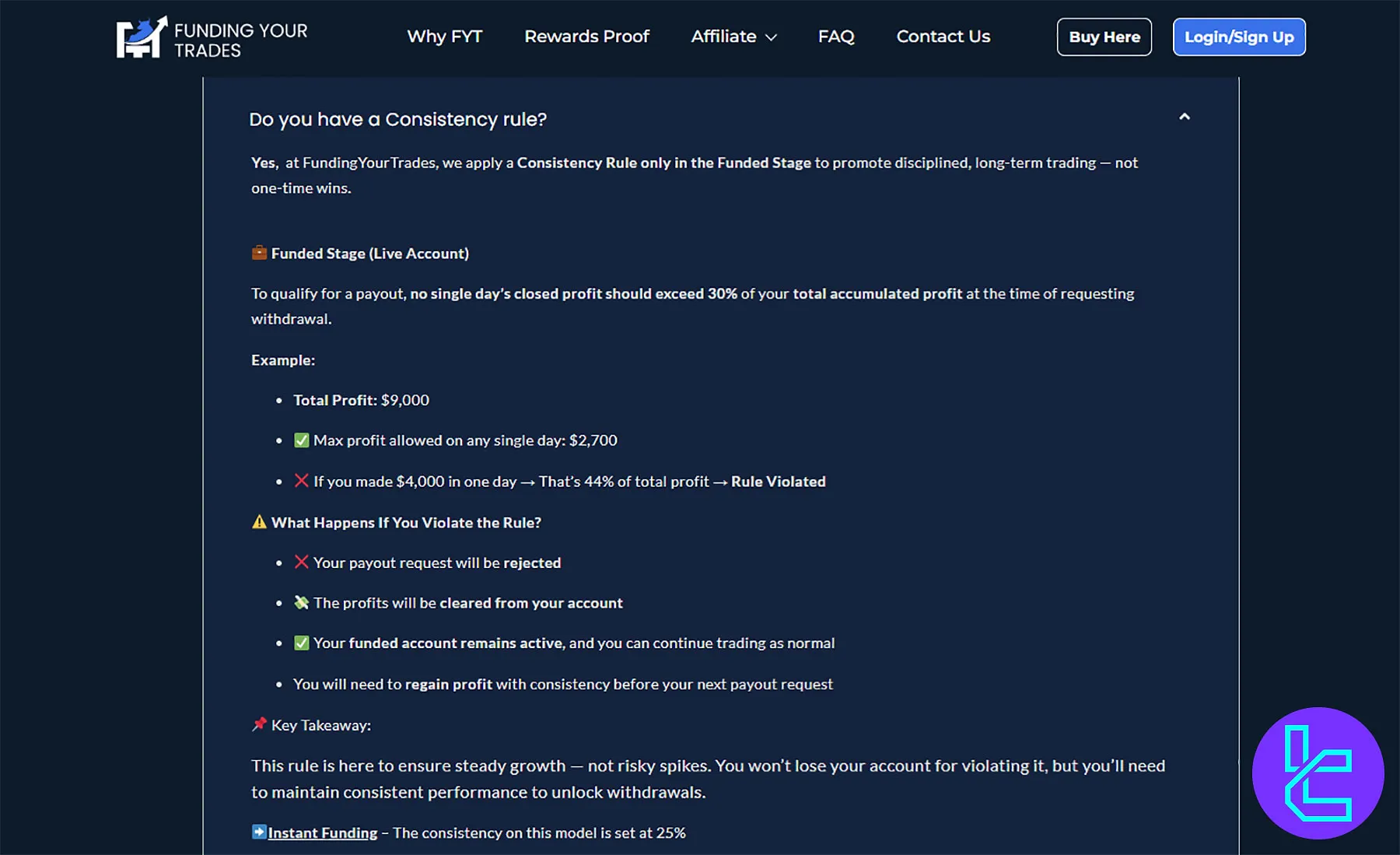1400x855 pixels.
Task: Click the red X beside payout rejected
Action: [301, 562]
